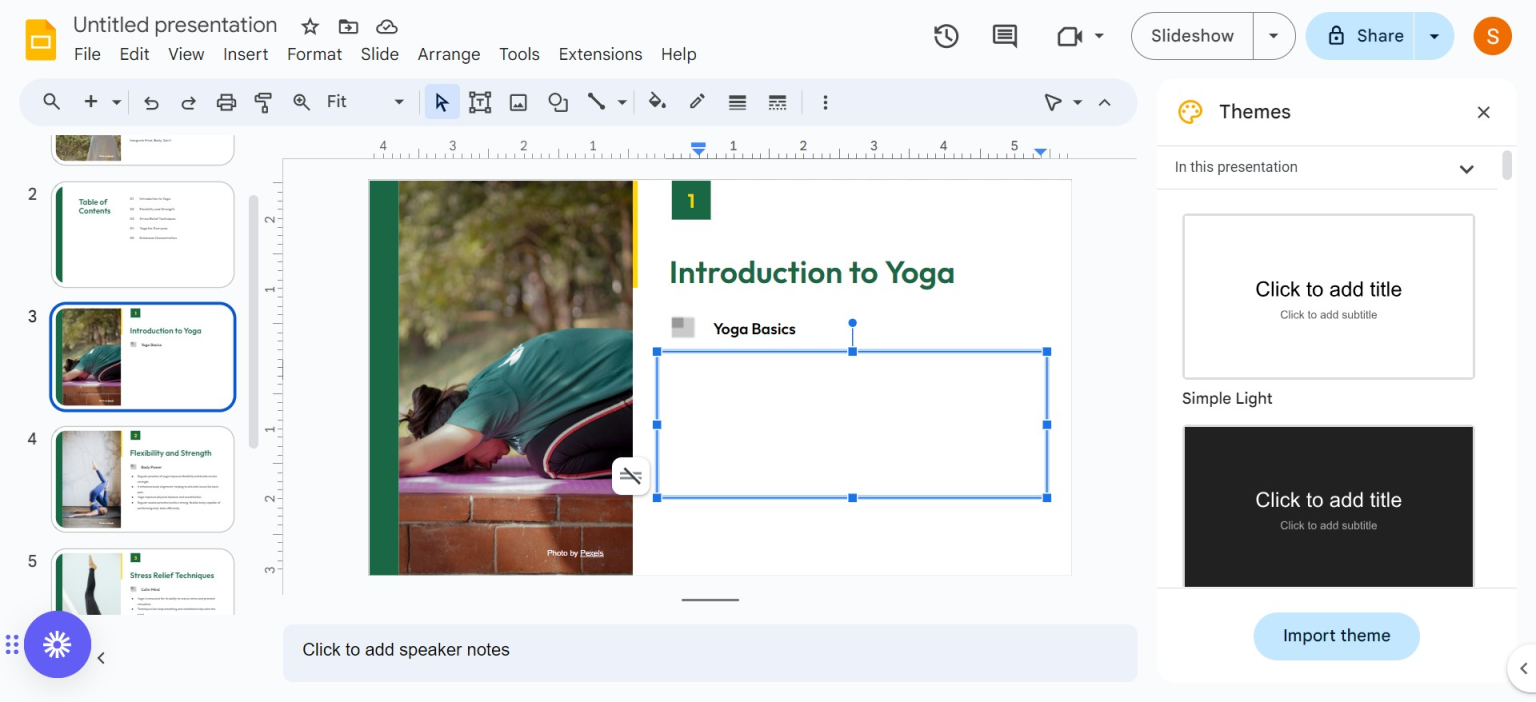1536x702 pixels.
Task: Search the menus with magnifier icon
Action: tap(52, 102)
